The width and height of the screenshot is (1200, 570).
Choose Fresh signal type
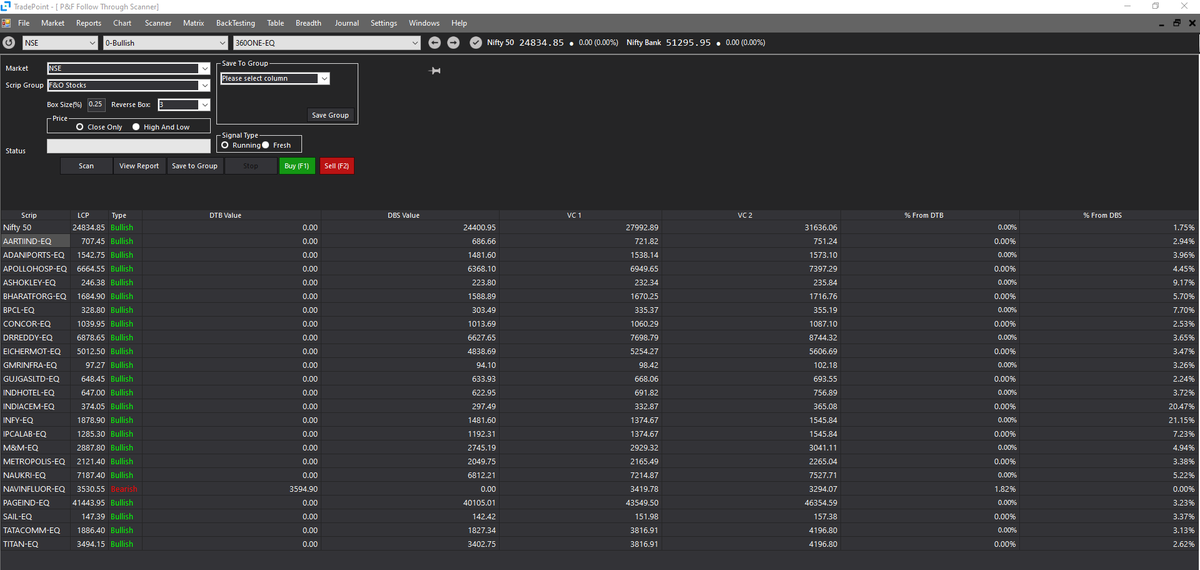[277, 145]
